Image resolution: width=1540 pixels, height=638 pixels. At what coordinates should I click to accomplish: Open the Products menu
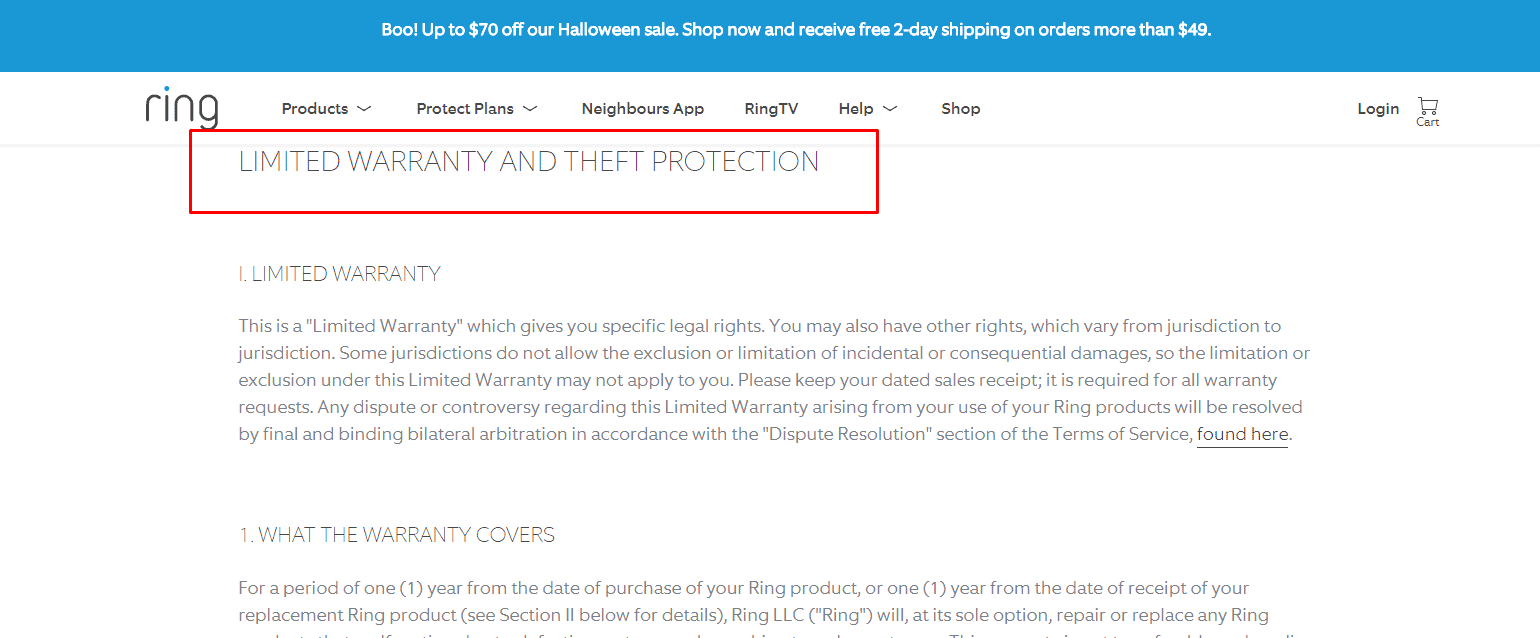point(315,108)
